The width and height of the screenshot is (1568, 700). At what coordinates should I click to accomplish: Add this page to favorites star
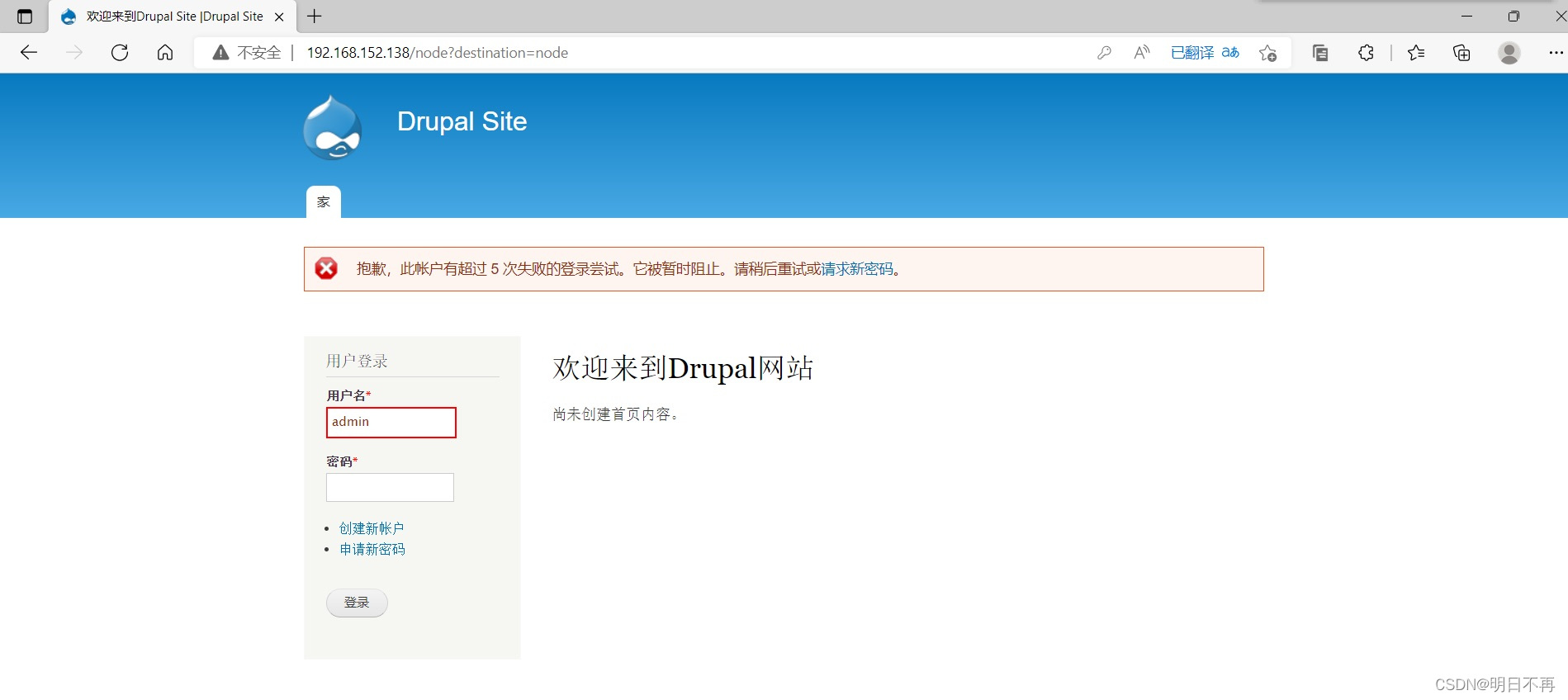pos(1268,54)
